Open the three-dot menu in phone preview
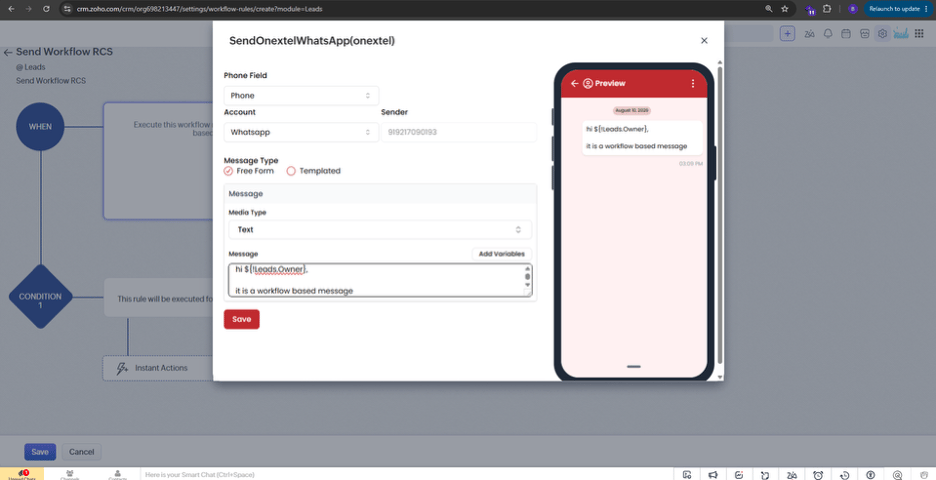The width and height of the screenshot is (936, 480). (692, 84)
